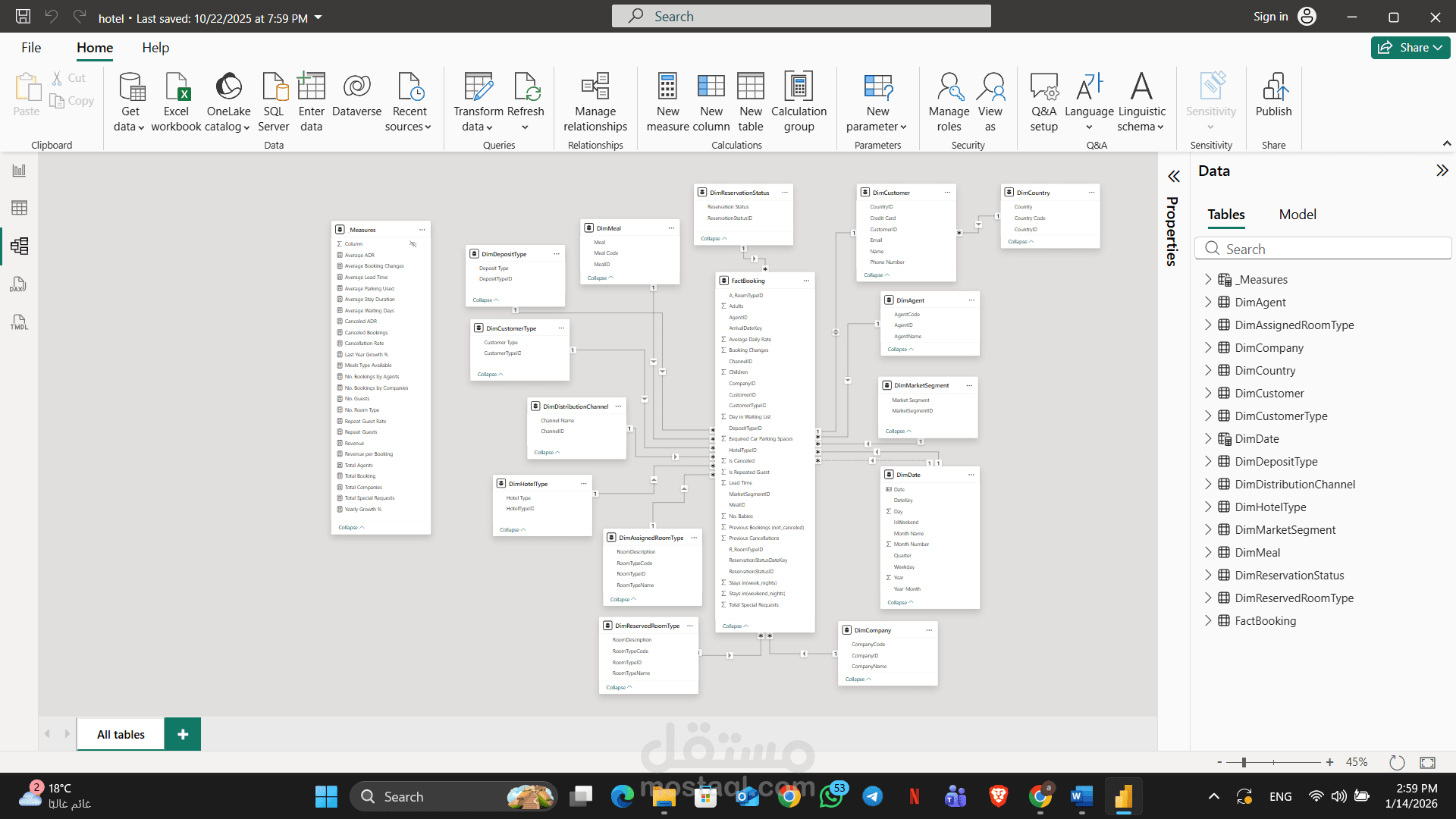Collapse the Measures table card

[x=351, y=528]
